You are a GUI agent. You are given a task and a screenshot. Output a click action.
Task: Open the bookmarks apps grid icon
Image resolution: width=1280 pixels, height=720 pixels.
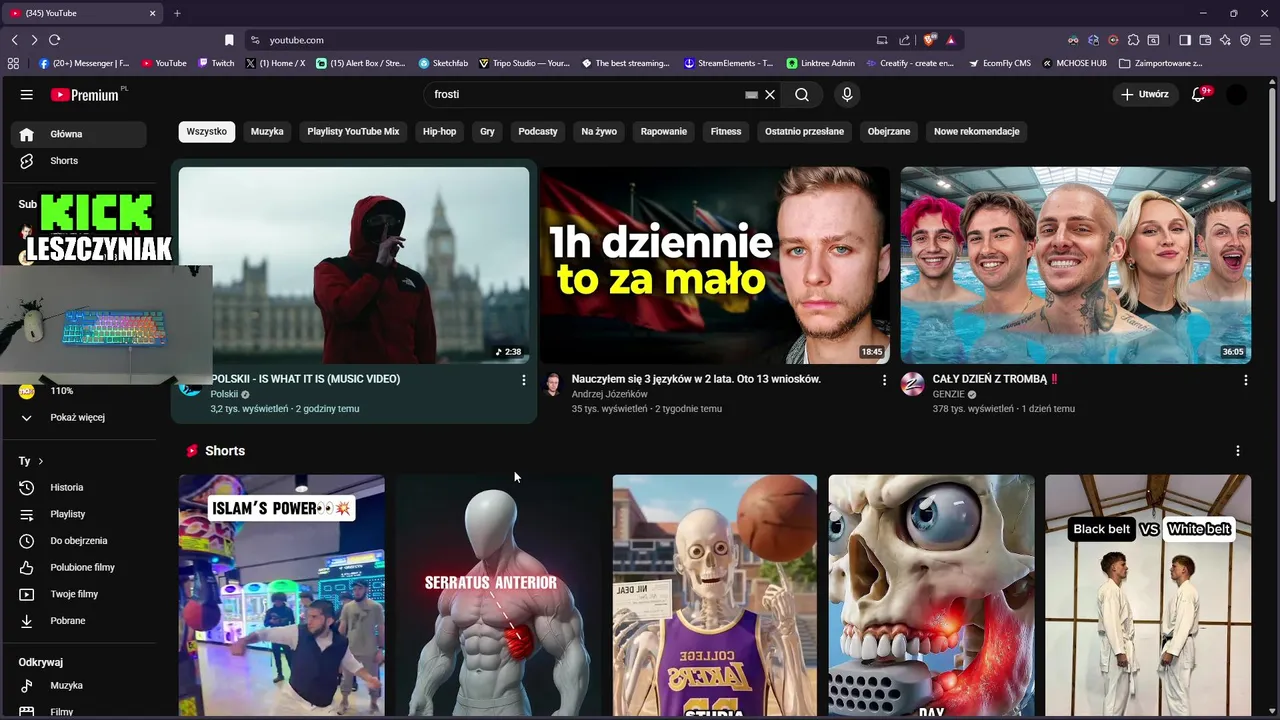pos(13,63)
